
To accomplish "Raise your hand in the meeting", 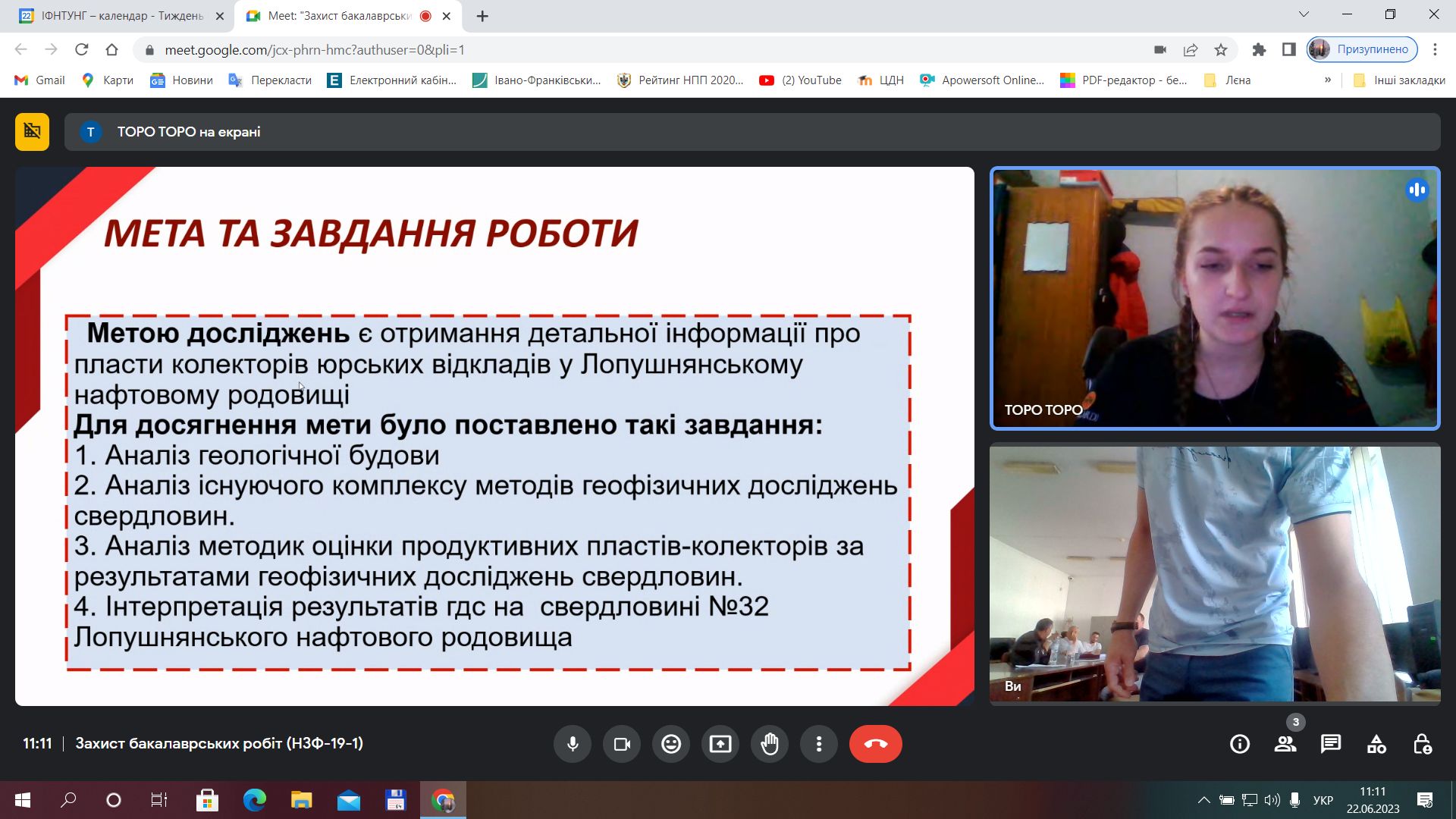I will [770, 744].
